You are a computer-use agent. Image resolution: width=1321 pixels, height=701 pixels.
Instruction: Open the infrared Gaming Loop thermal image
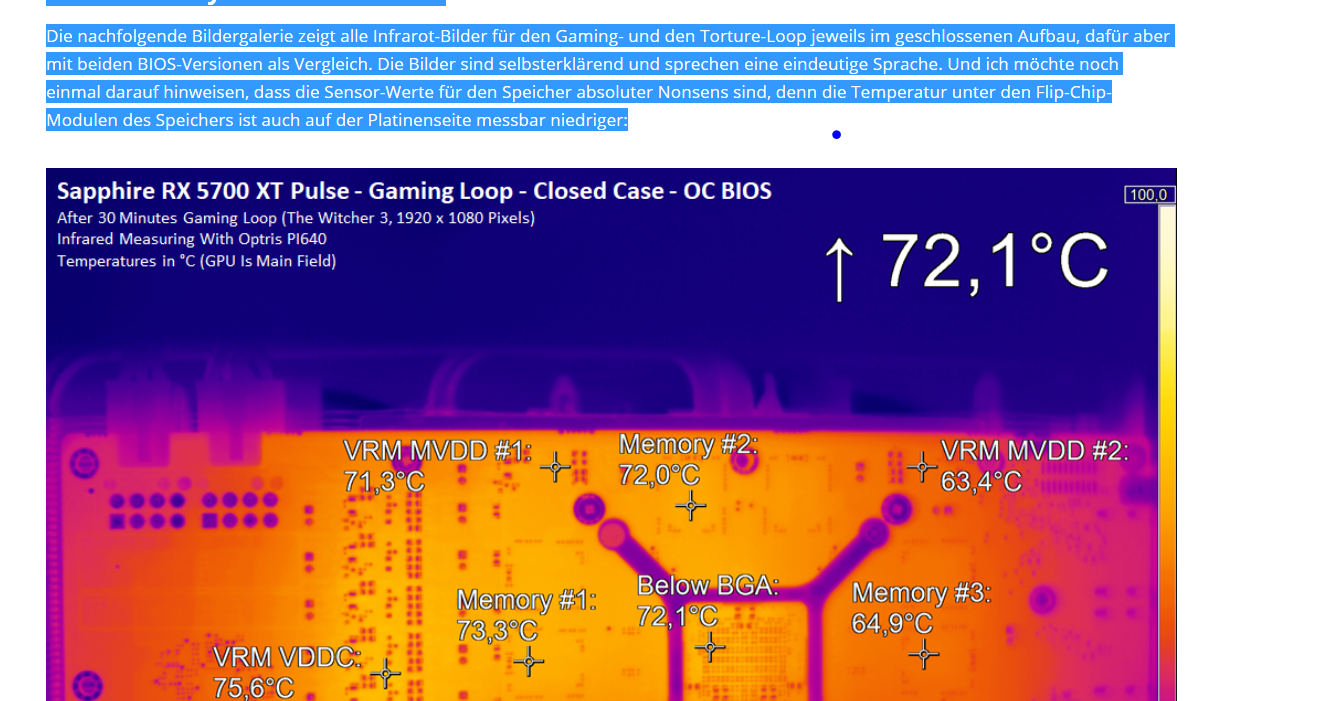(x=611, y=434)
